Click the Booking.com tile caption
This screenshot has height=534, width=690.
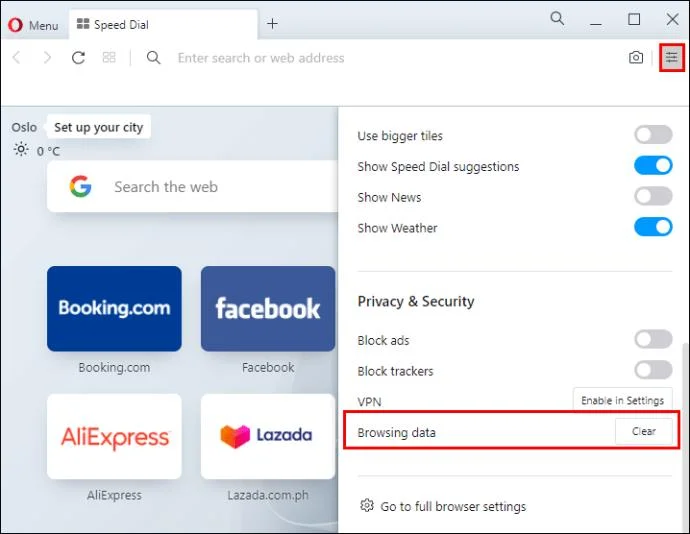tap(114, 368)
